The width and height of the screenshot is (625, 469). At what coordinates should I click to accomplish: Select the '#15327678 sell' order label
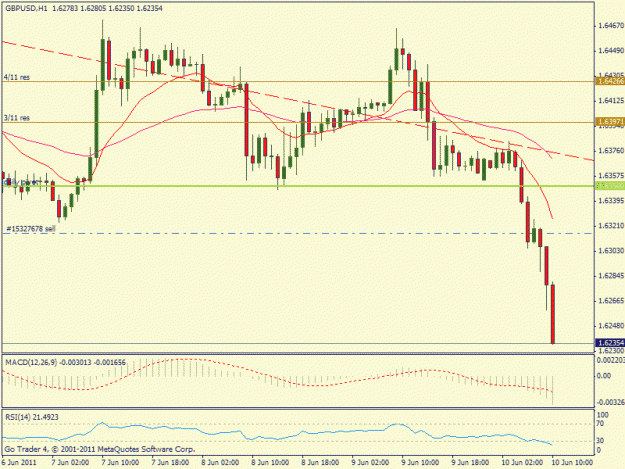coord(31,229)
